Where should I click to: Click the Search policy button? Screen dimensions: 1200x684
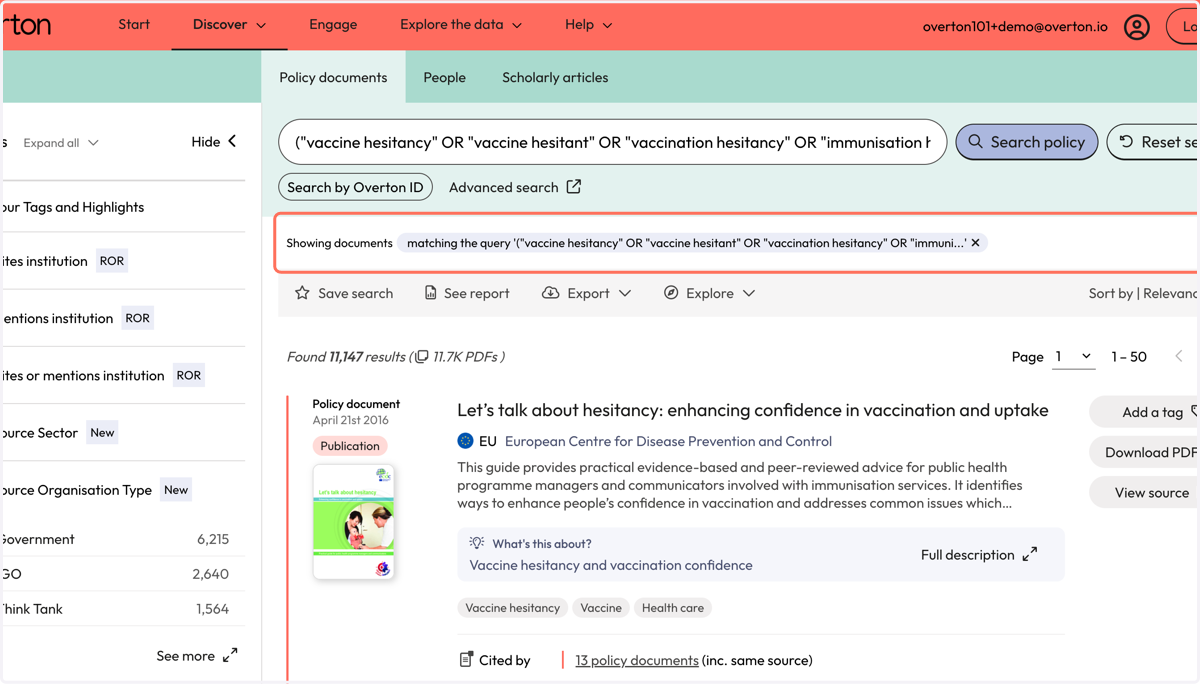coord(1027,142)
